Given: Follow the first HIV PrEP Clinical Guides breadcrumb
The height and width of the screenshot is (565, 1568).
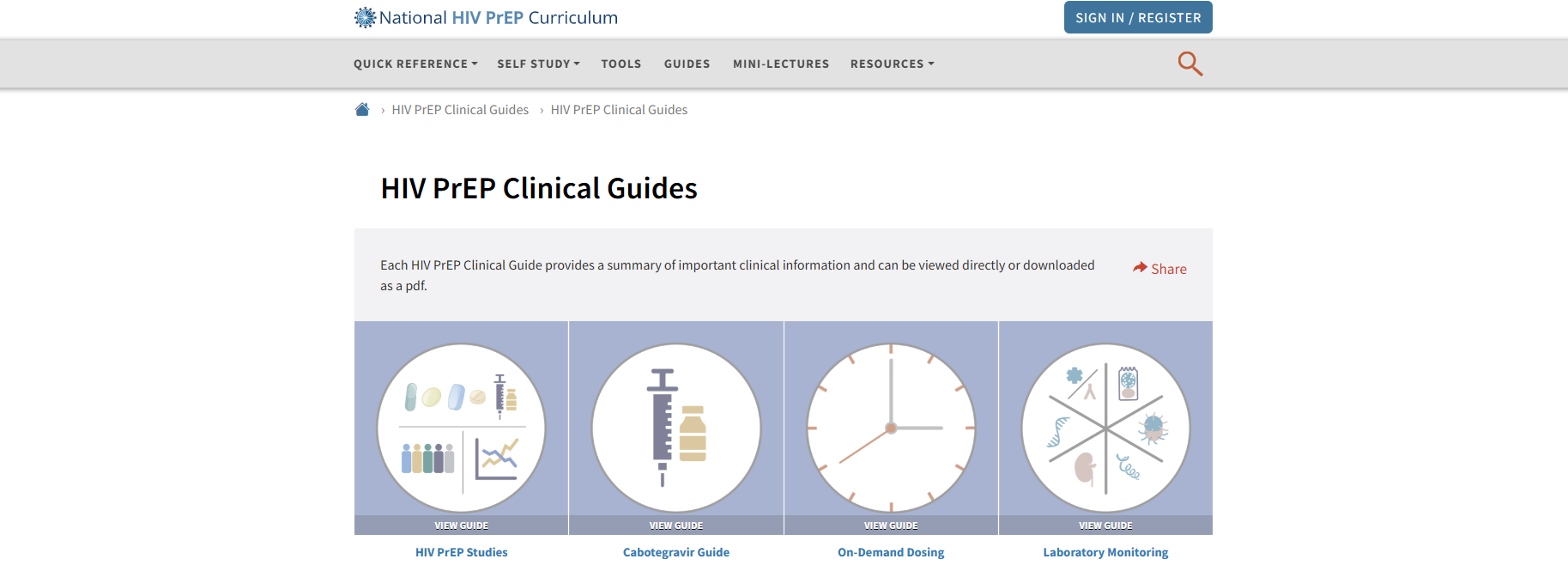Looking at the screenshot, I should pyautogui.click(x=460, y=110).
